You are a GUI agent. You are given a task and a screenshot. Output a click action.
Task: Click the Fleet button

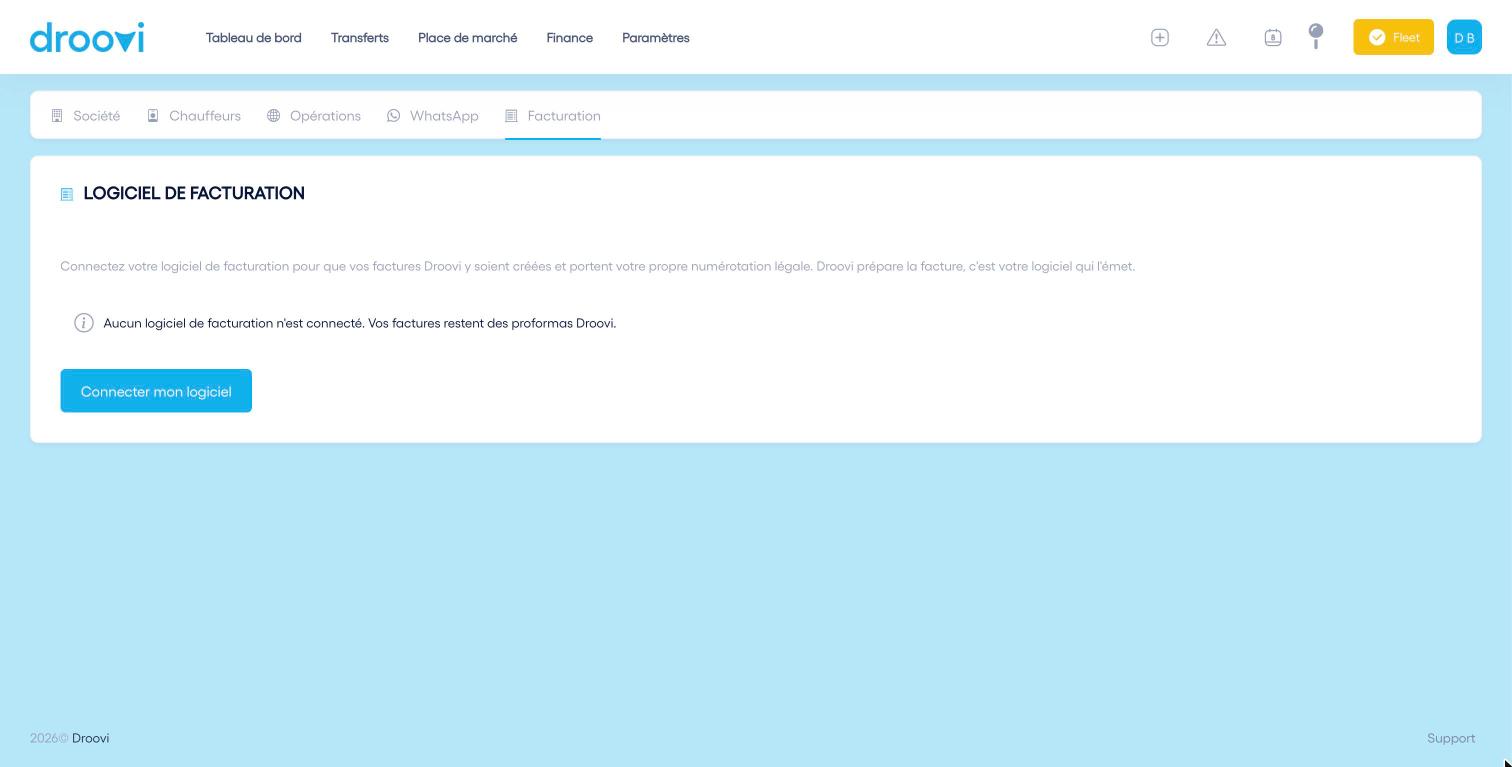tap(1393, 37)
